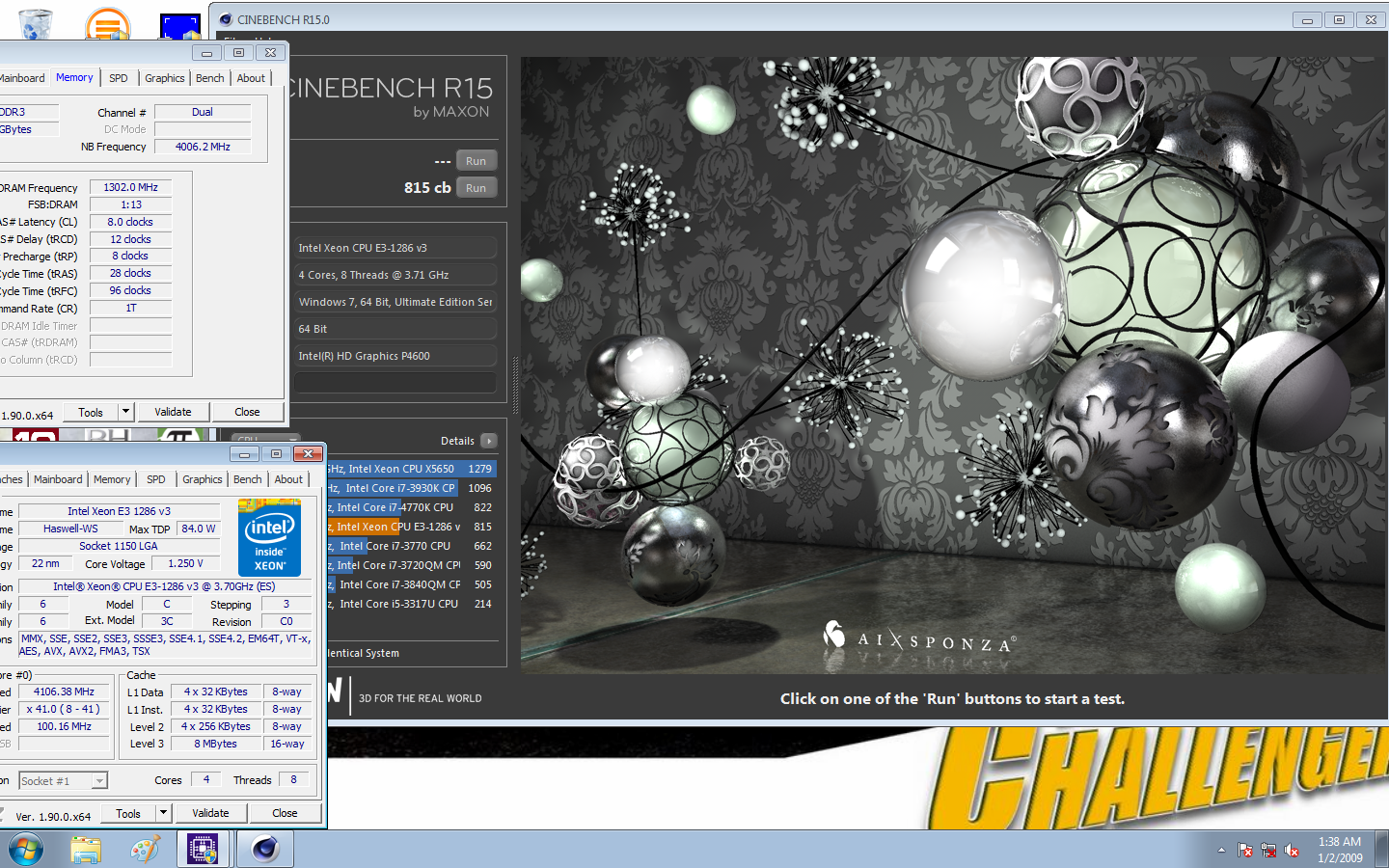
Task: Select ranking row Intel Xeon CPU X5650 1279
Action: [x=411, y=469]
